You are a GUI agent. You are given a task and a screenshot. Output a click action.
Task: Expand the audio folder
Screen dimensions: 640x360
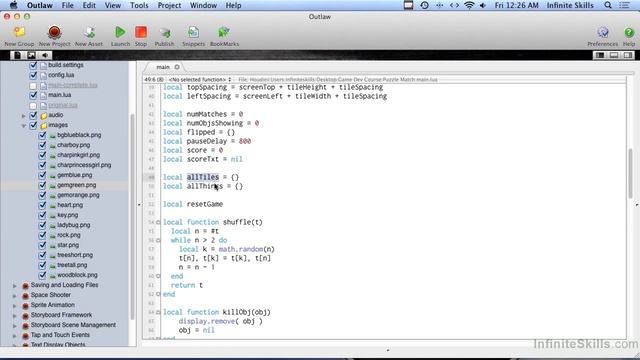23,116
